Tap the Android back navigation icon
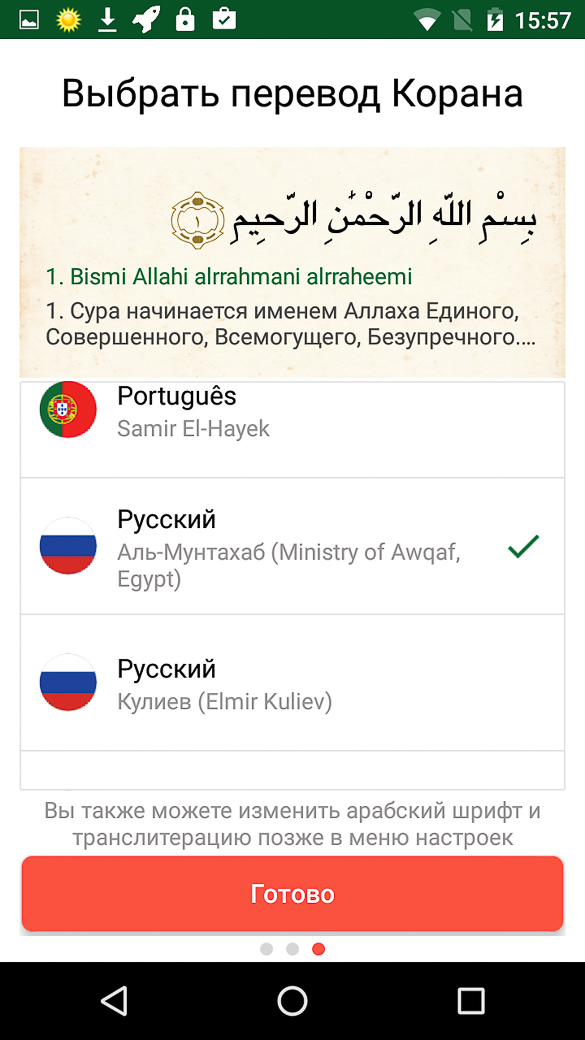Screen dimensions: 585x1040 tap(114, 1000)
